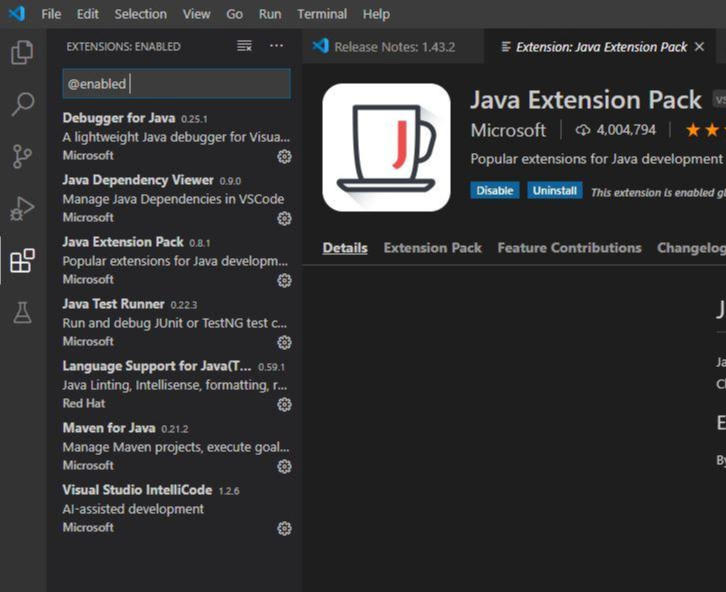Click the star rating of extension
The width and height of the screenshot is (726, 592).
coord(705,130)
